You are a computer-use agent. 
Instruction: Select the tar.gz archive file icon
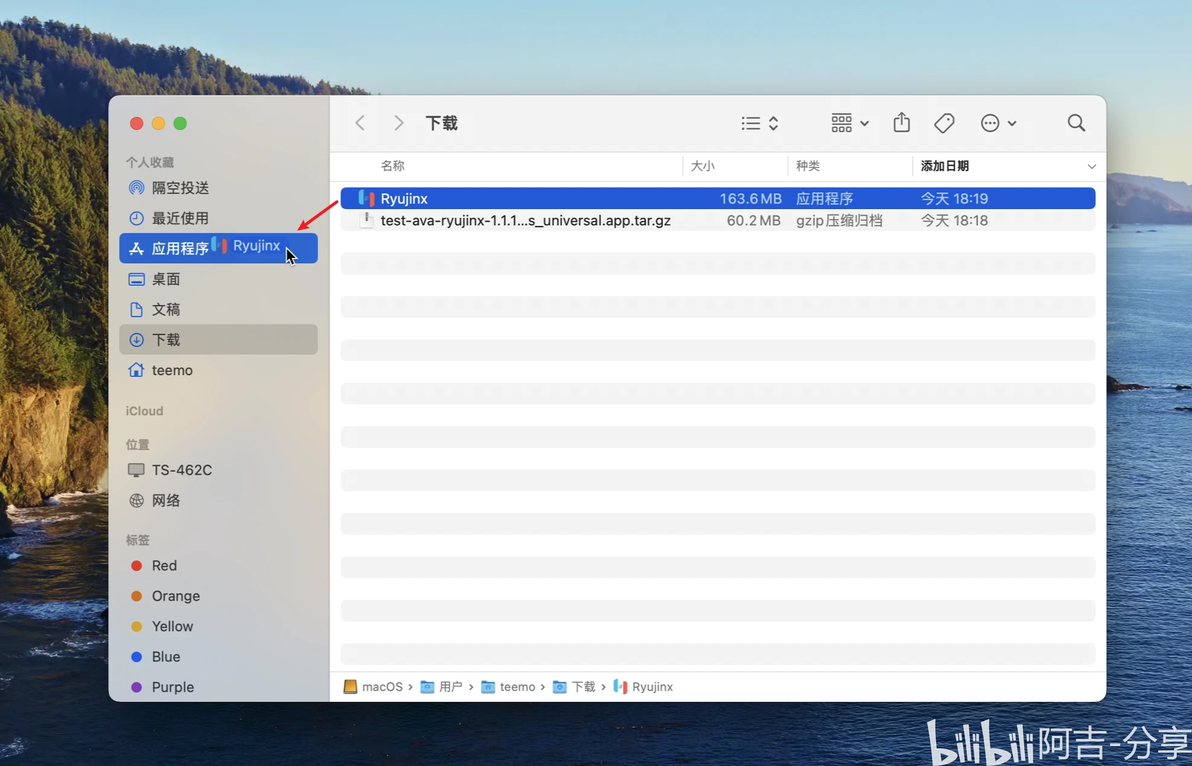366,220
